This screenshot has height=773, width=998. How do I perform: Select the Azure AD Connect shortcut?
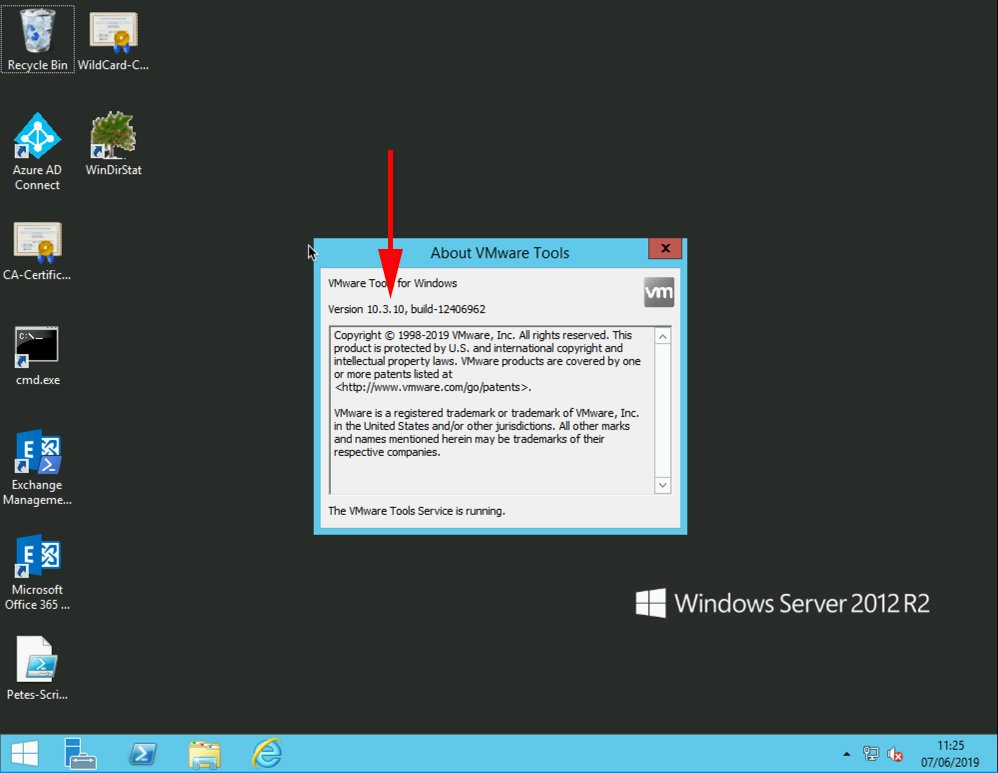coord(38,152)
